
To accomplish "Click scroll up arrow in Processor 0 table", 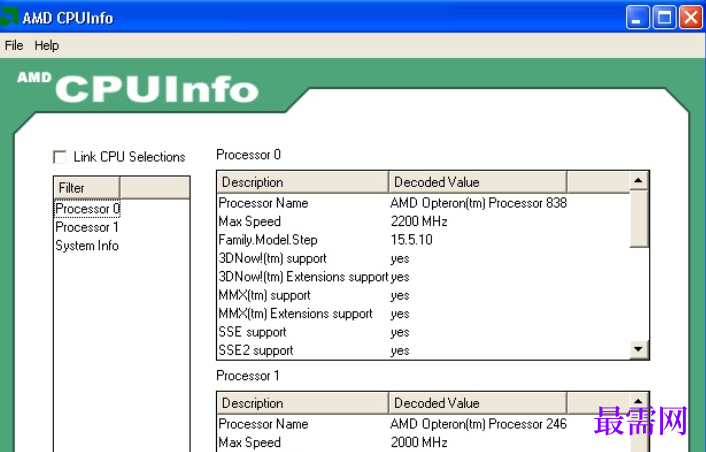I will pyautogui.click(x=638, y=181).
